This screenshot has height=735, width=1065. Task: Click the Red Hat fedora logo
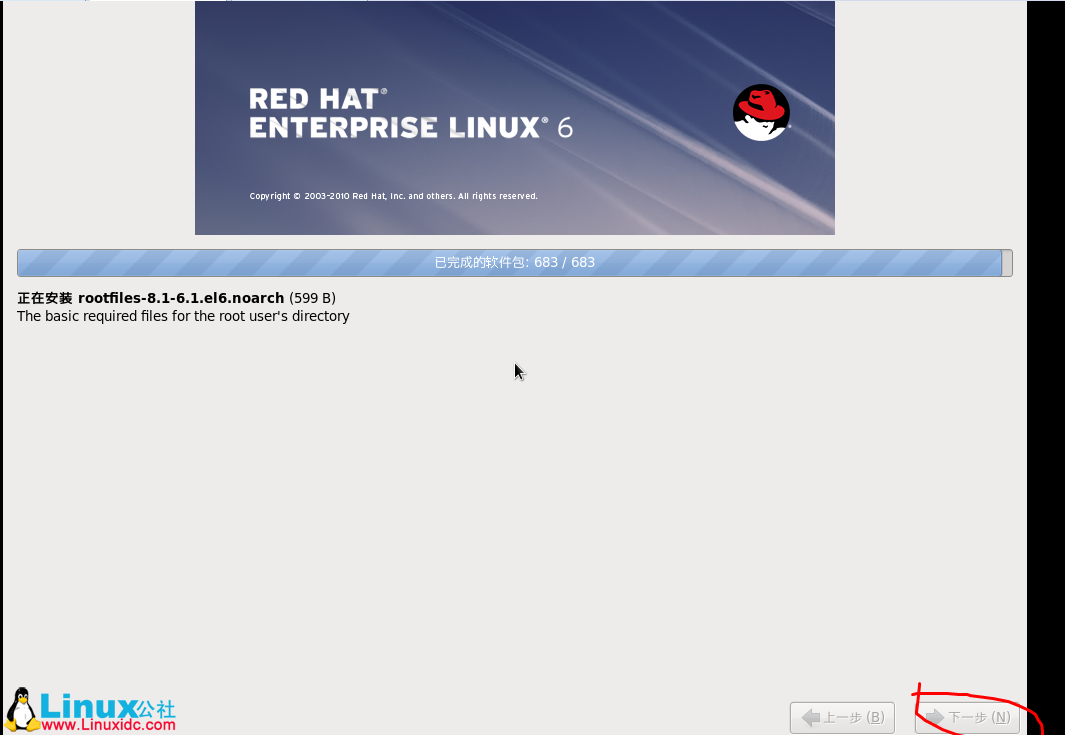coord(761,112)
